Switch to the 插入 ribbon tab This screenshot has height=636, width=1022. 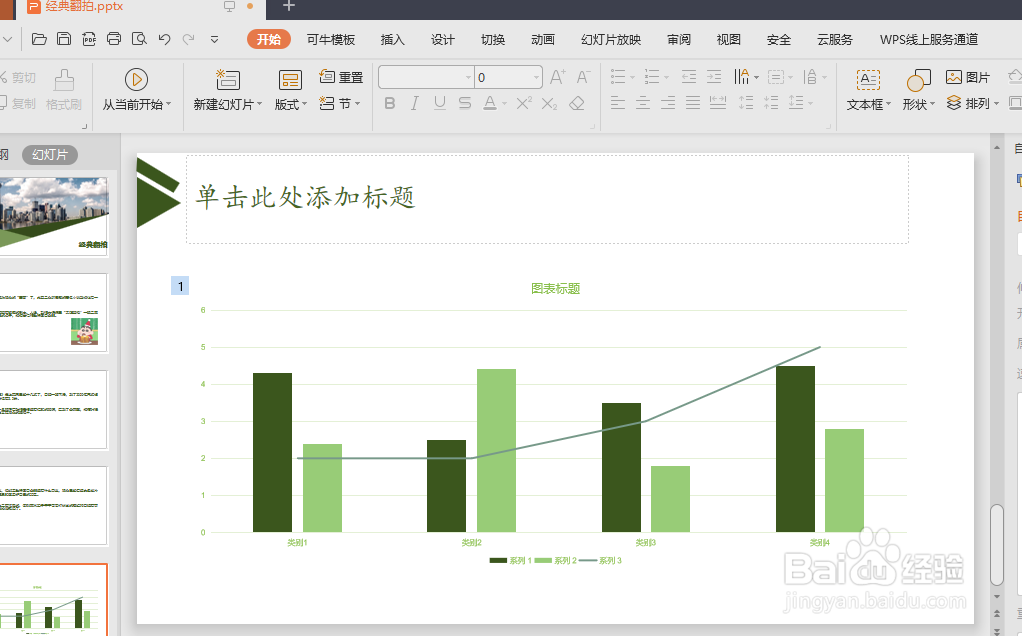392,39
